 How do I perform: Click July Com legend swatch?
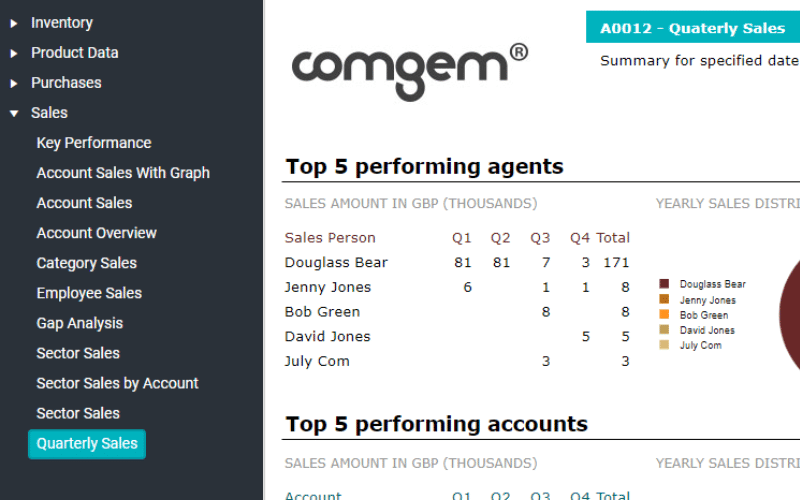point(664,345)
